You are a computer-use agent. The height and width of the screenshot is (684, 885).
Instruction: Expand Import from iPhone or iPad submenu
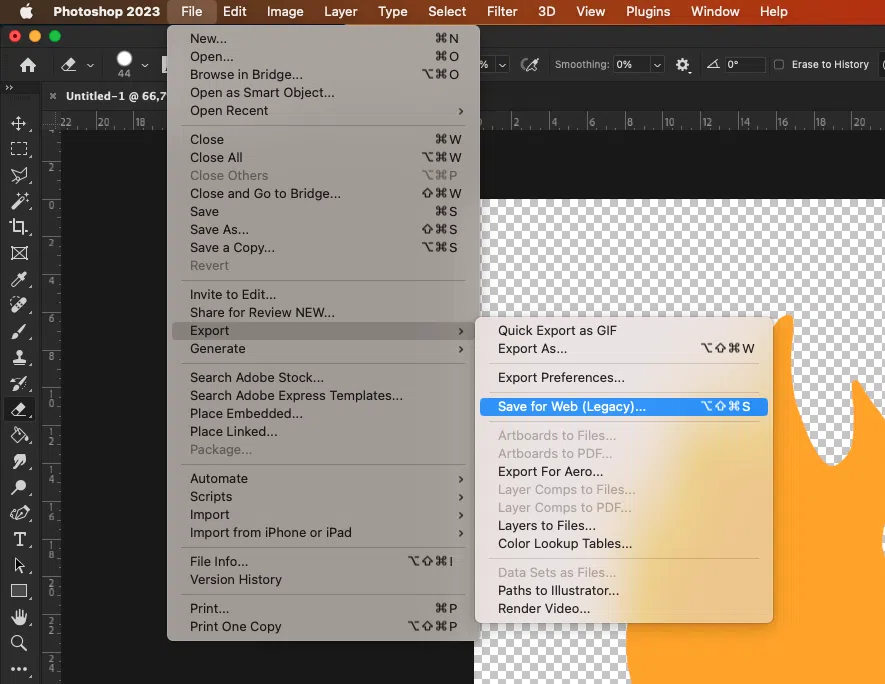coord(325,533)
